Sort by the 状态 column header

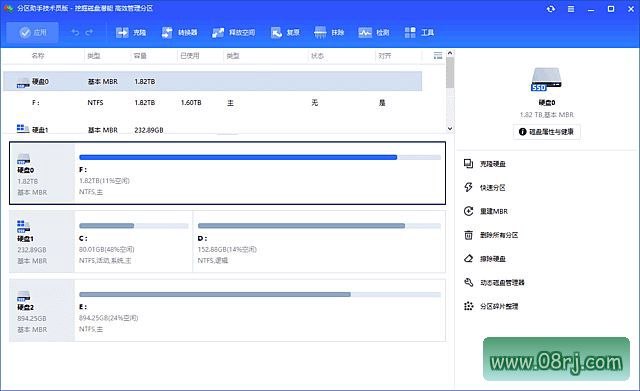click(317, 56)
